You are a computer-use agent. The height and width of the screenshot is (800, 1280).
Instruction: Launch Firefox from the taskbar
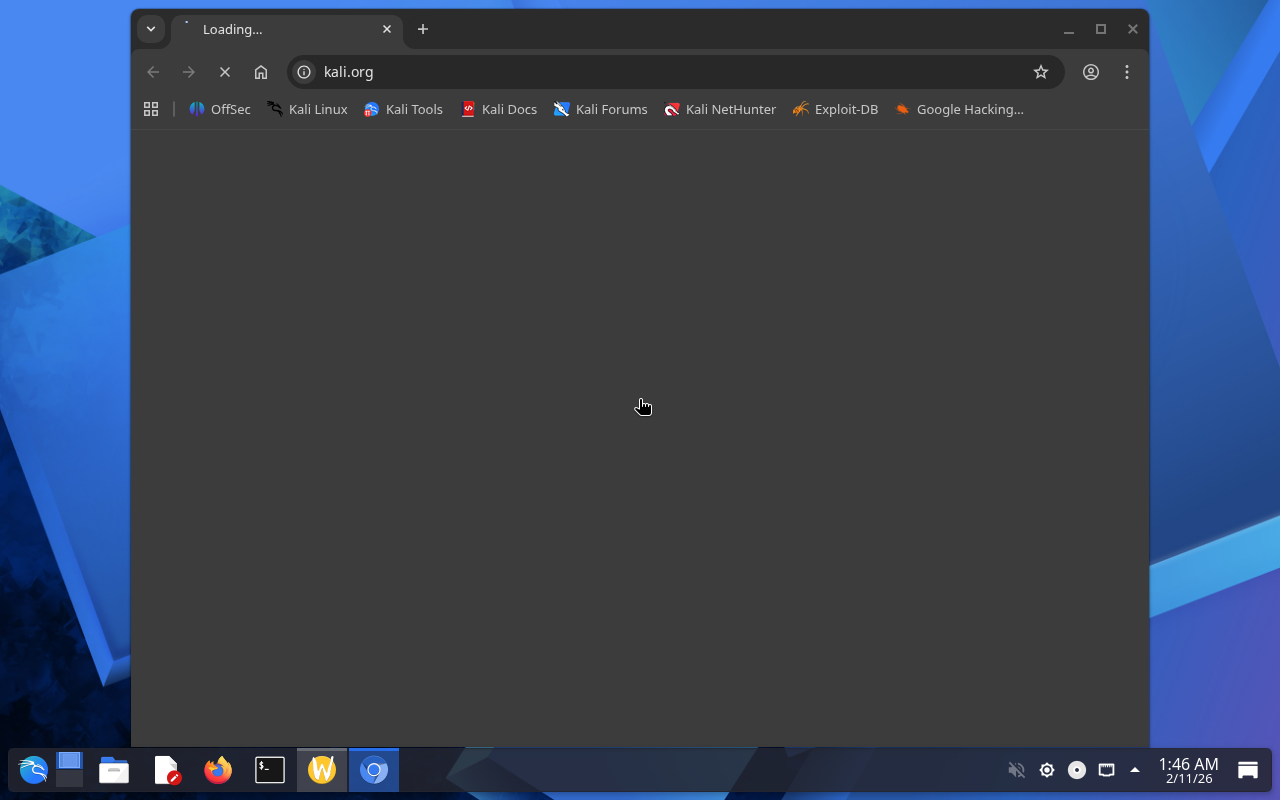coord(218,770)
